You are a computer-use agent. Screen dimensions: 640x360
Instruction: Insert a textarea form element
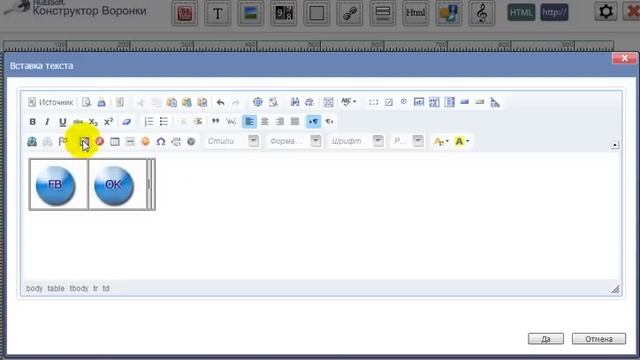(434, 102)
